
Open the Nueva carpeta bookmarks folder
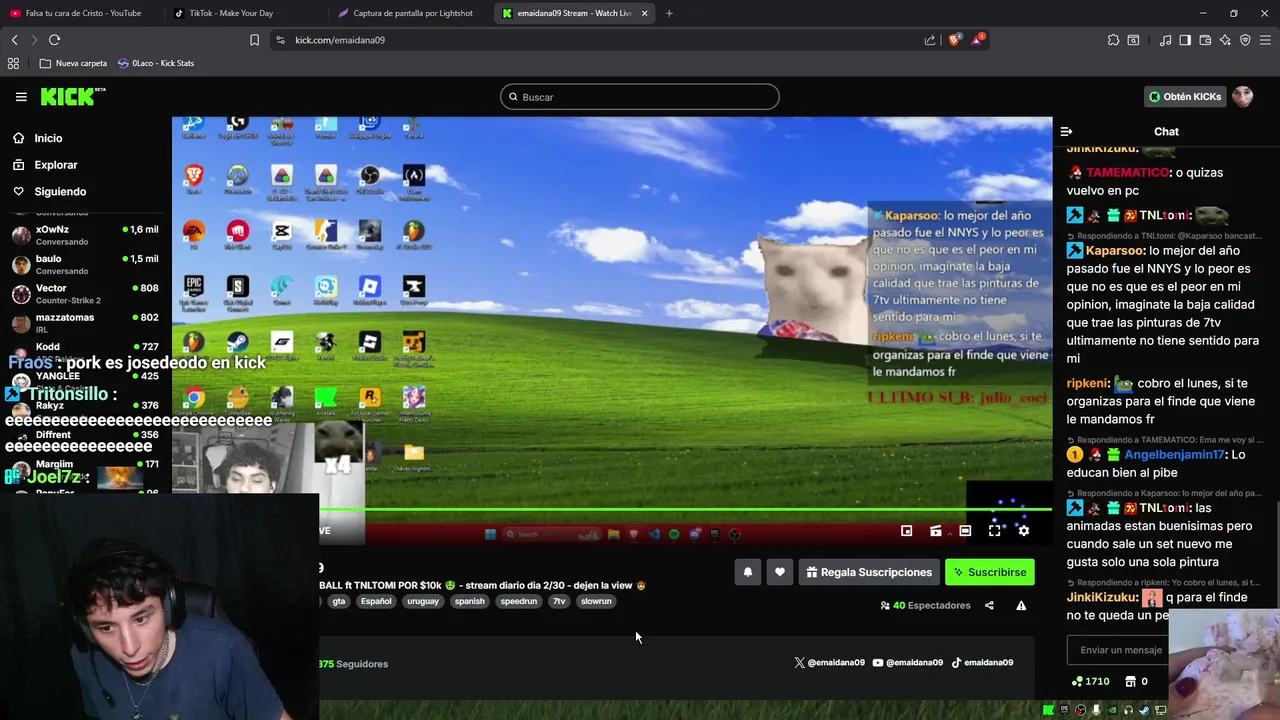(x=73, y=63)
